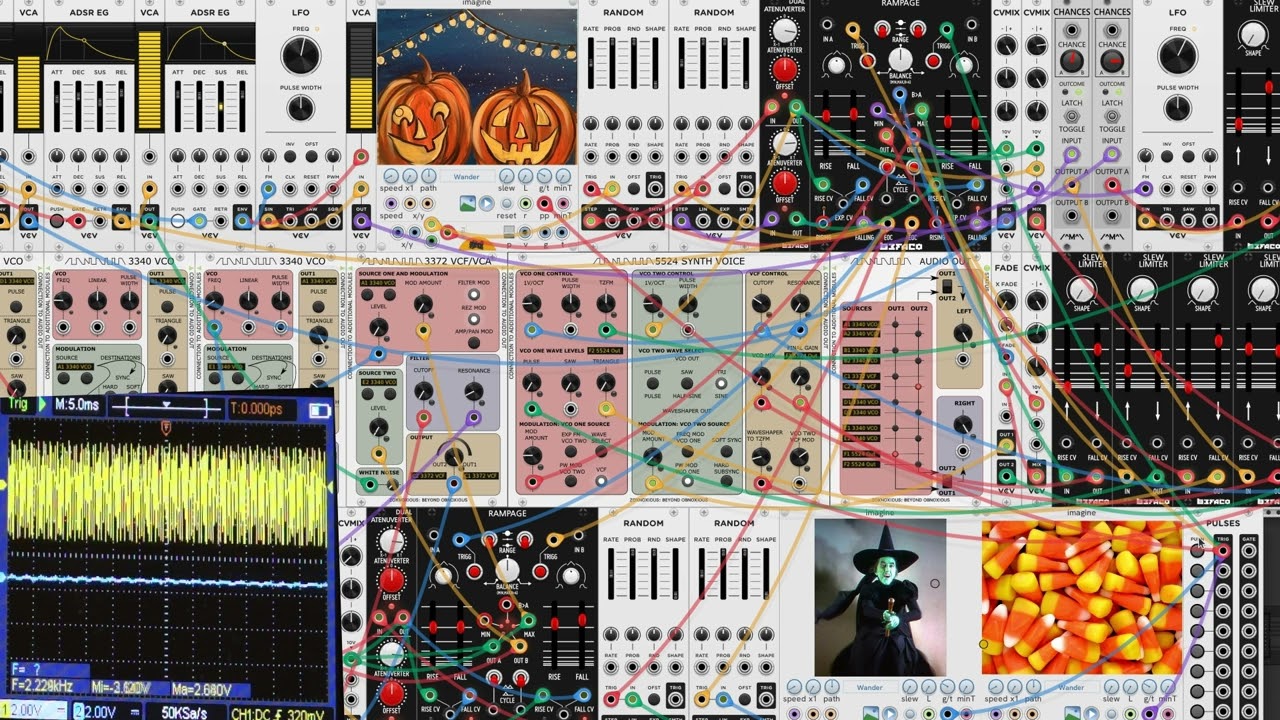
Task: Click the T:0.000ps readout on the oscilloscope
Action: click(x=256, y=407)
